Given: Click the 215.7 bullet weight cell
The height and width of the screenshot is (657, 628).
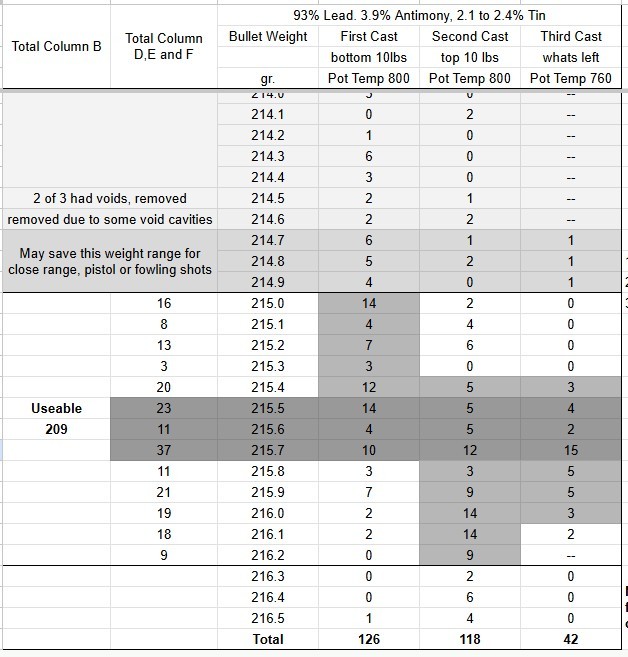Looking at the screenshot, I should click(x=268, y=450).
